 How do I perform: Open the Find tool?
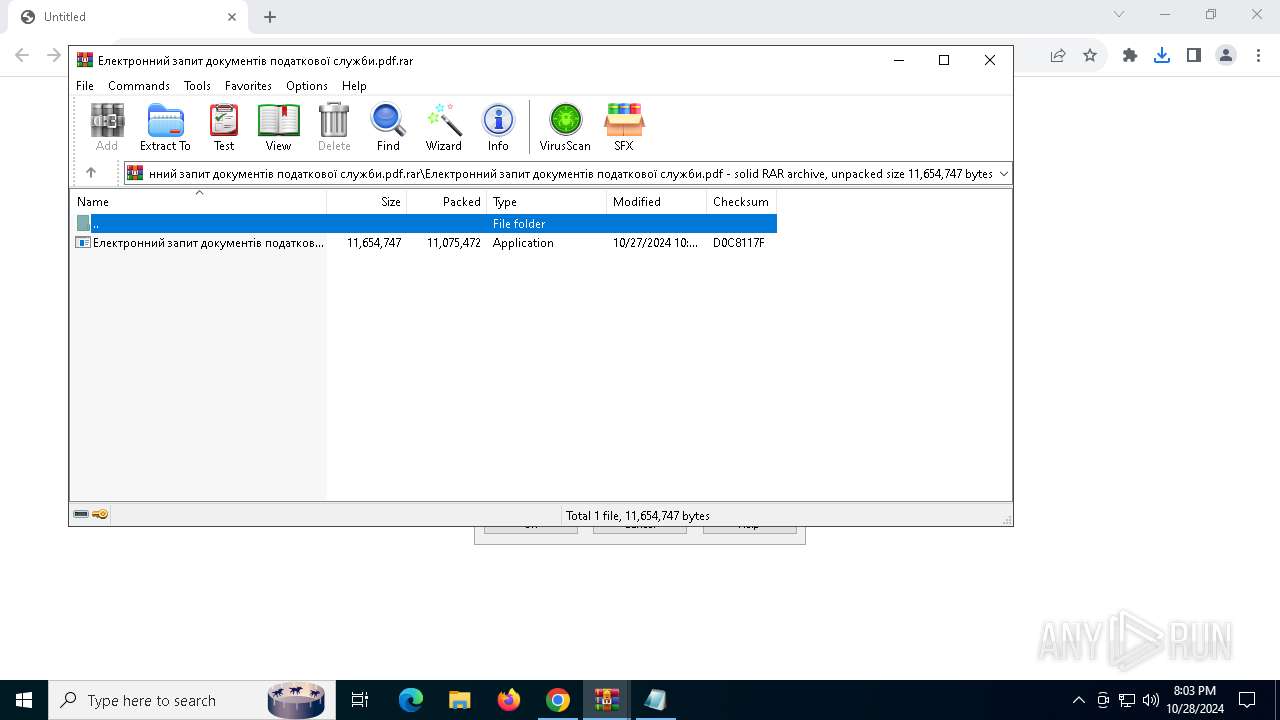point(388,127)
